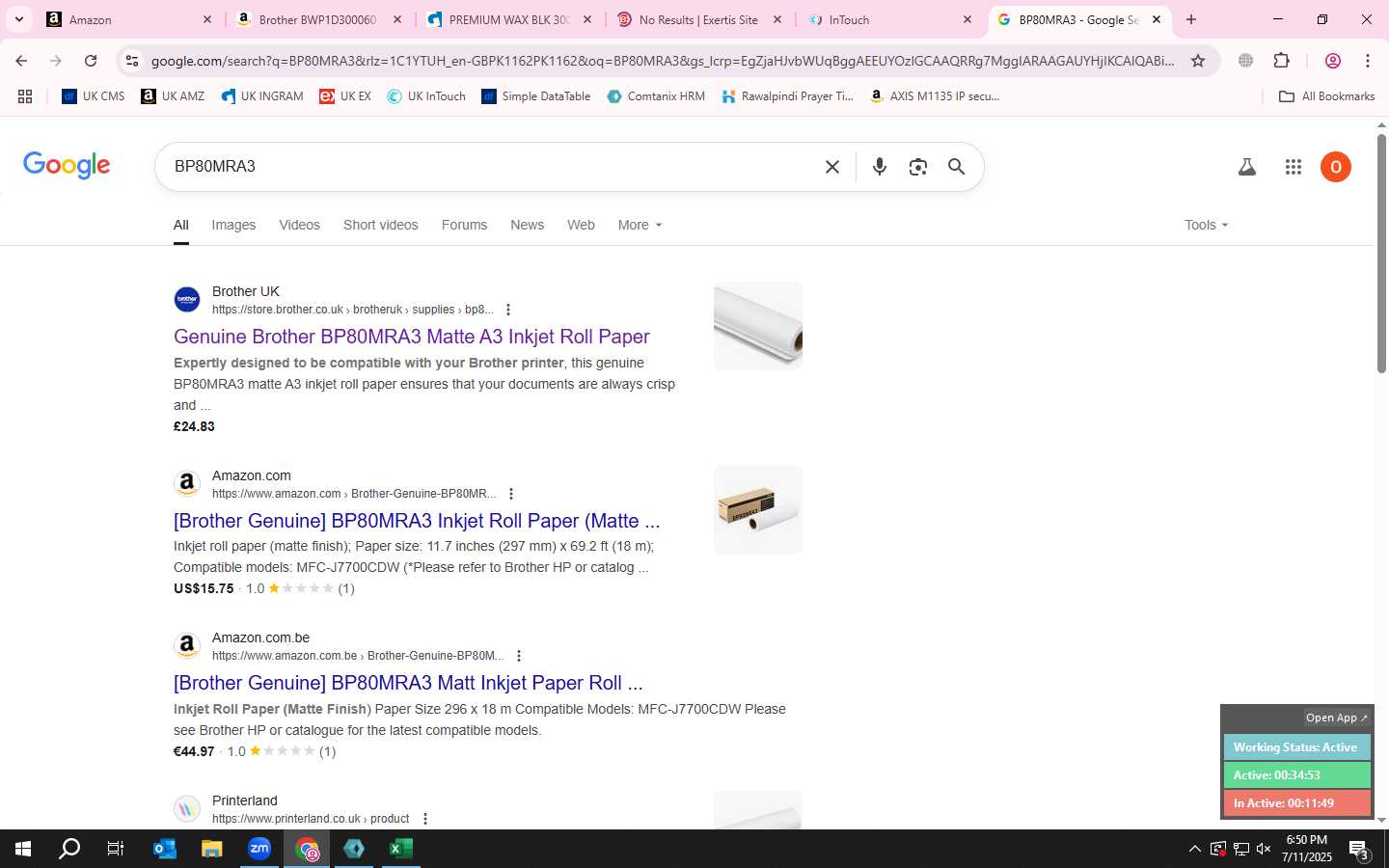Open Search Labs flask icon
The height and width of the screenshot is (868, 1389).
tap(1246, 167)
